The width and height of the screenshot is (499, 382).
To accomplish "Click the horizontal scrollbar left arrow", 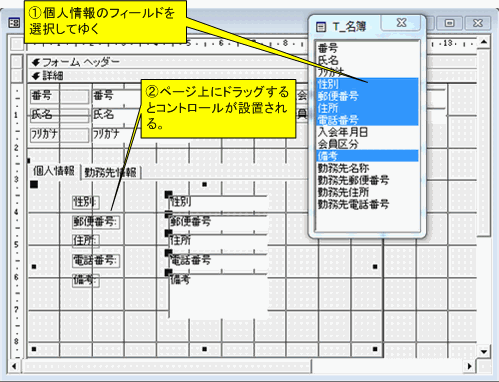I will [x=14, y=366].
